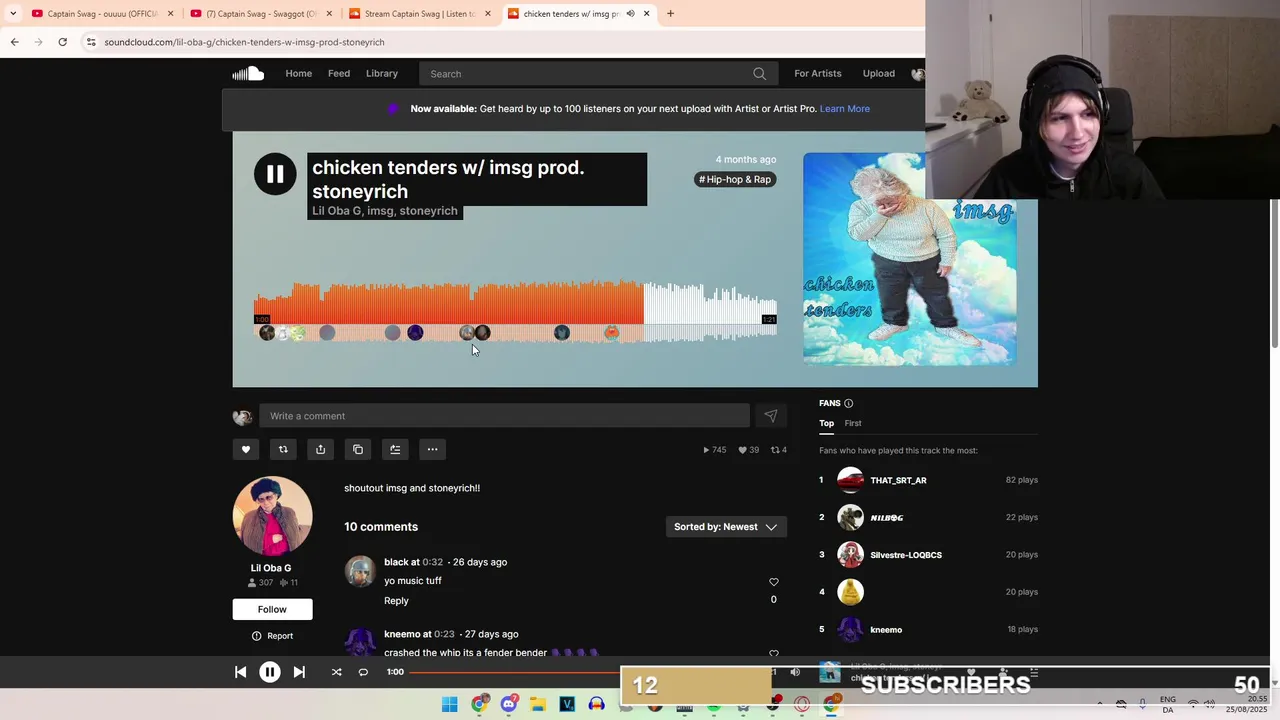The image size is (1280, 720).
Task: Skip to the previous track in the player bar
Action: pyautogui.click(x=240, y=672)
